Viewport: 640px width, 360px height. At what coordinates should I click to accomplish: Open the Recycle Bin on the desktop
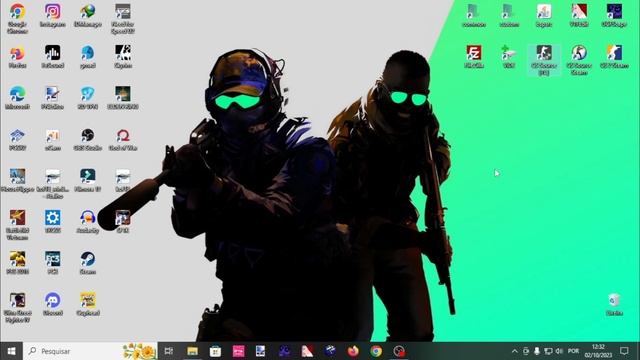coord(614,304)
